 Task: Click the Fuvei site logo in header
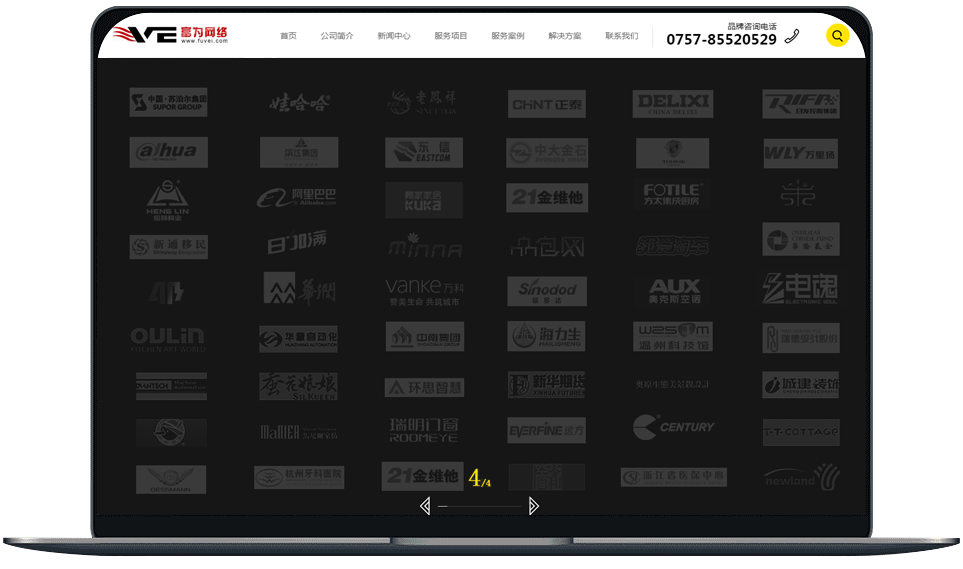(170, 36)
